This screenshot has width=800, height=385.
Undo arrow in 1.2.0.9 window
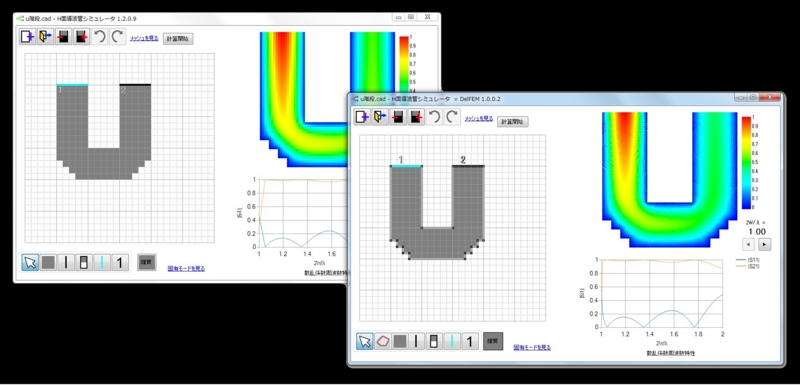point(99,37)
